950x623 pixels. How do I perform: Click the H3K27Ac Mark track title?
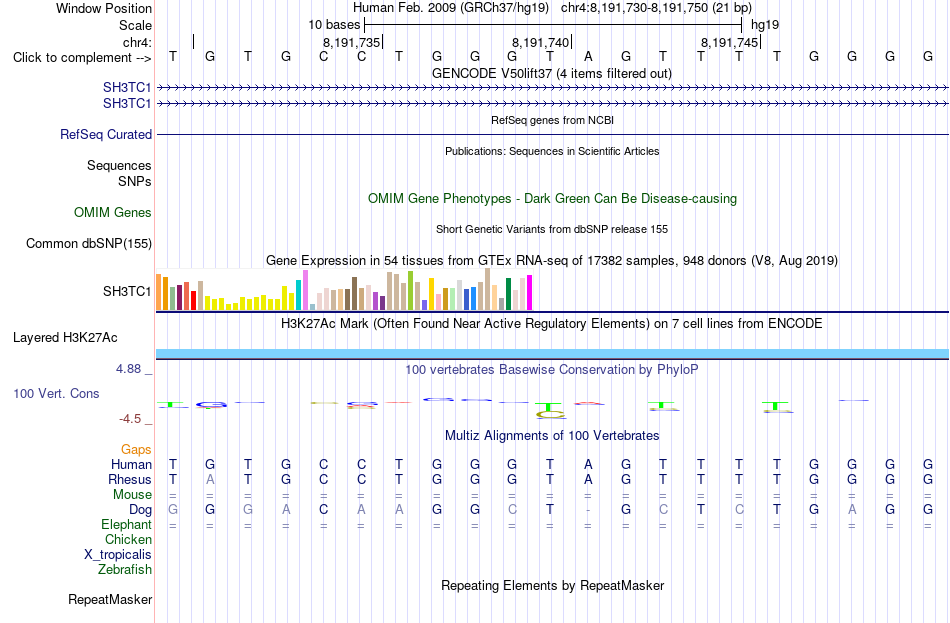pos(552,324)
